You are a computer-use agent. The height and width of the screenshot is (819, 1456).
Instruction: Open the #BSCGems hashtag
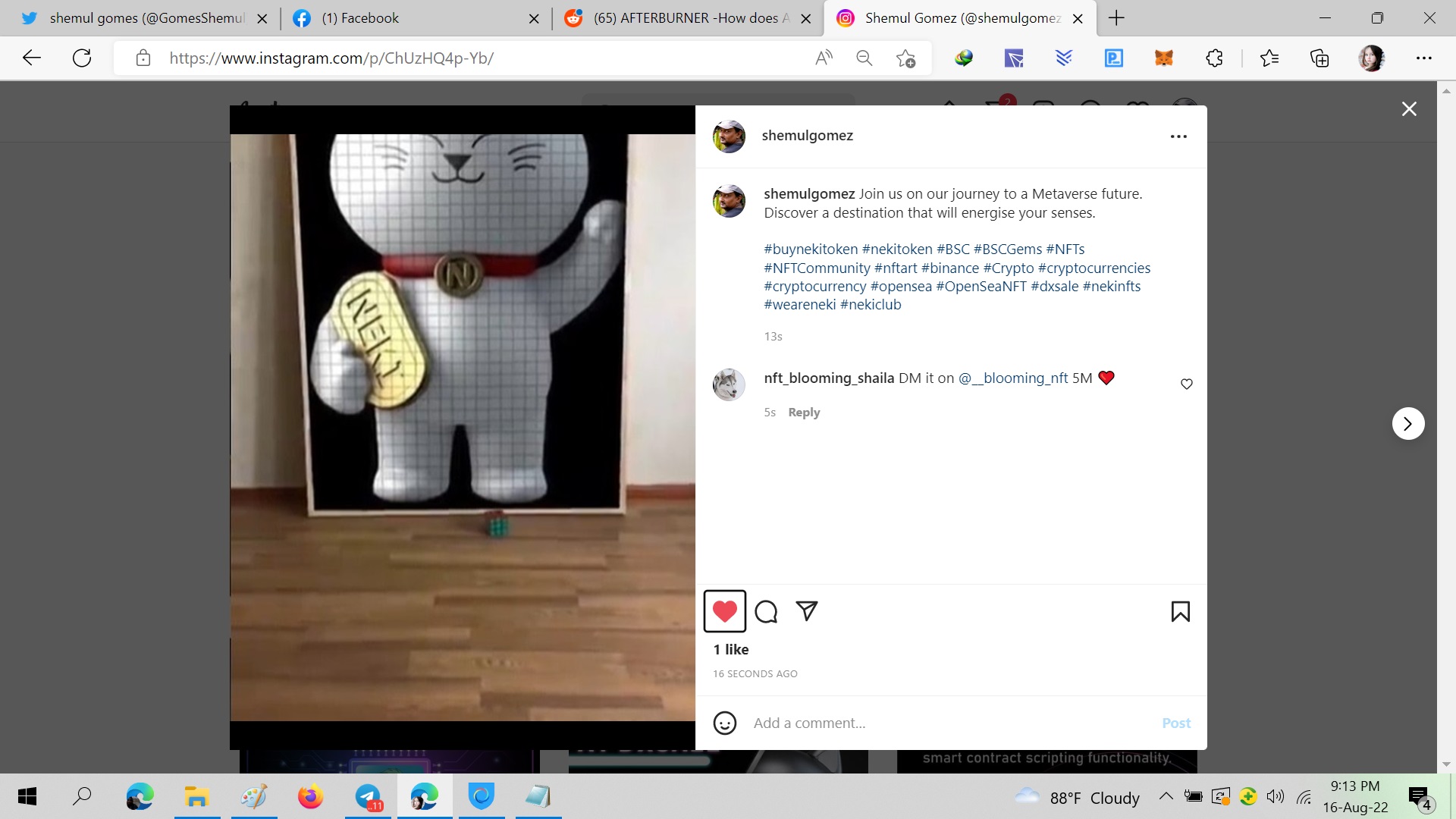pyautogui.click(x=1008, y=249)
